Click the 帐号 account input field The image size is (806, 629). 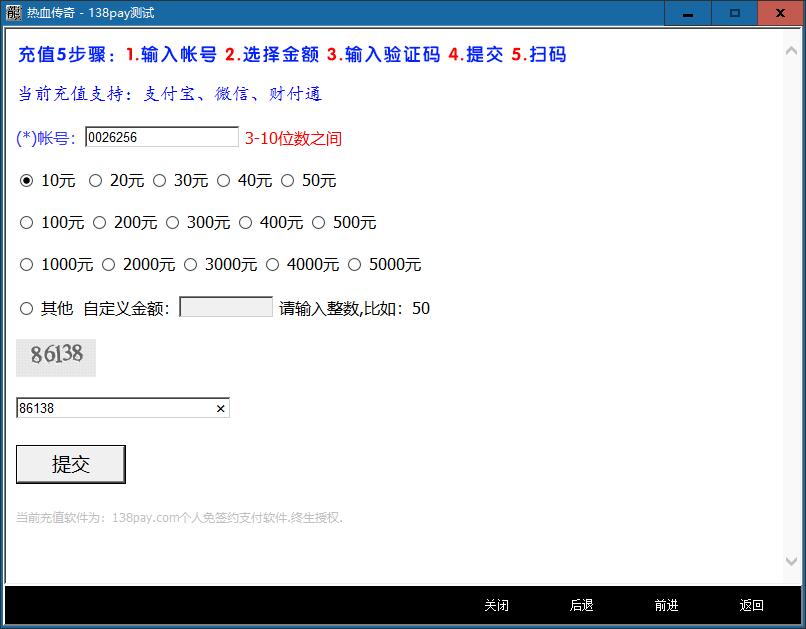tap(162, 137)
